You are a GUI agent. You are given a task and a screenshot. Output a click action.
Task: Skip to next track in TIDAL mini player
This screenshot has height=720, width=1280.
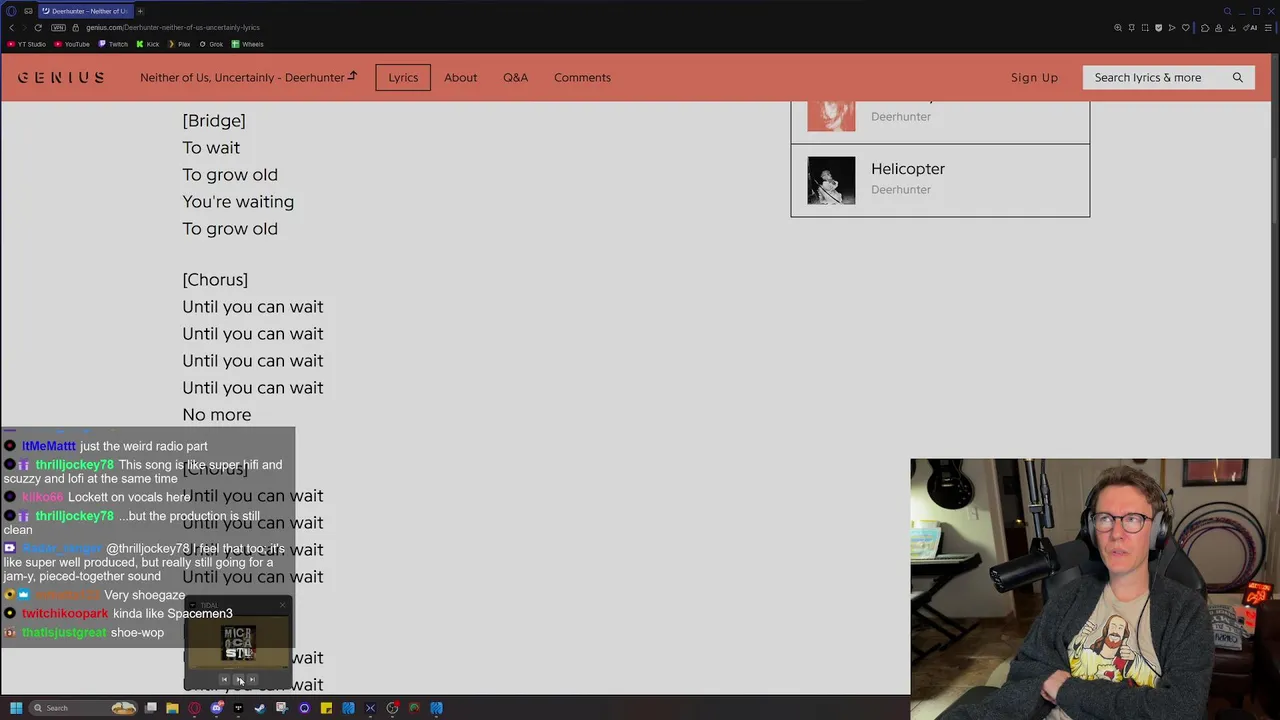[252, 680]
